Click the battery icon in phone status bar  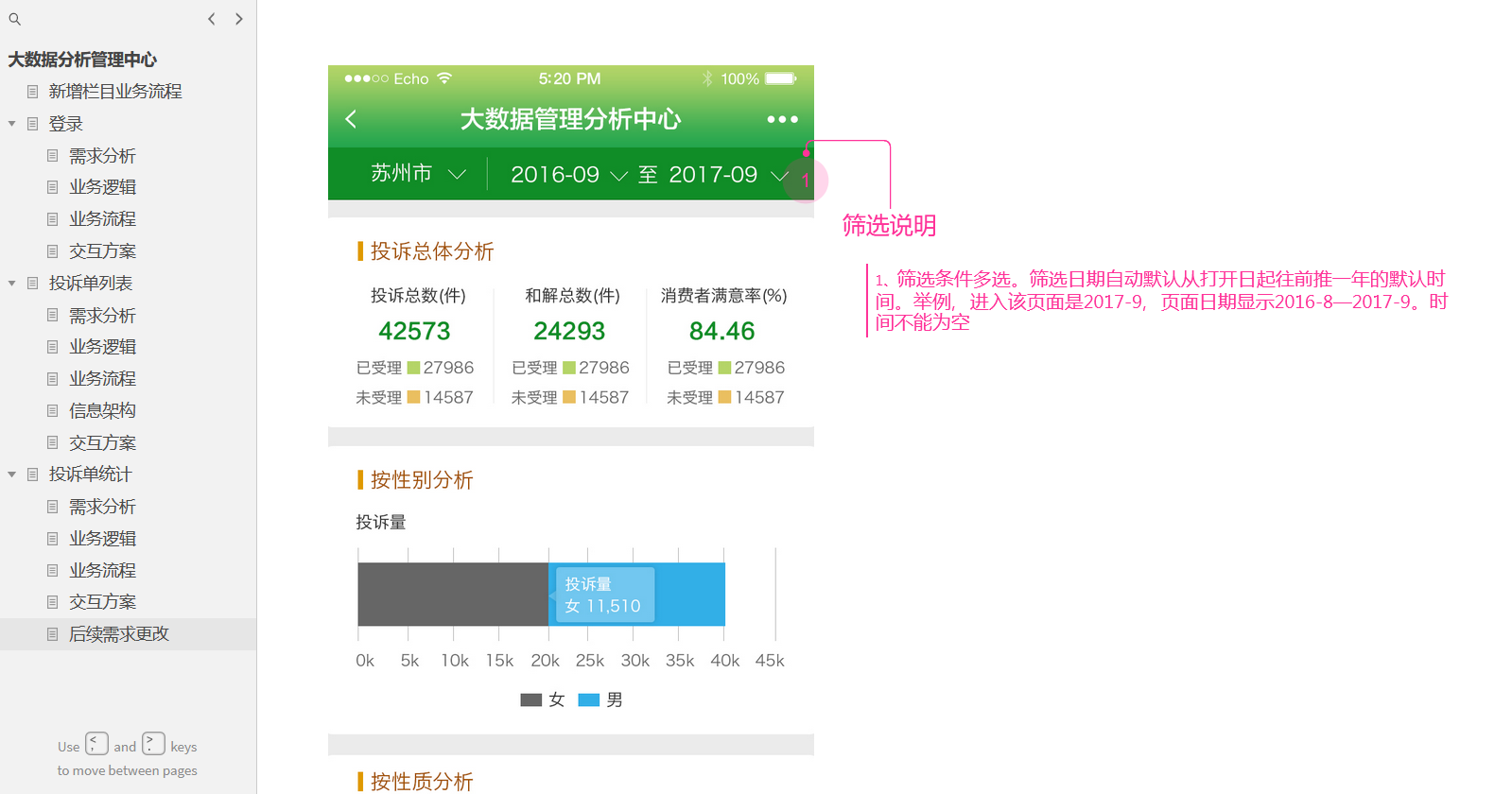(x=781, y=78)
